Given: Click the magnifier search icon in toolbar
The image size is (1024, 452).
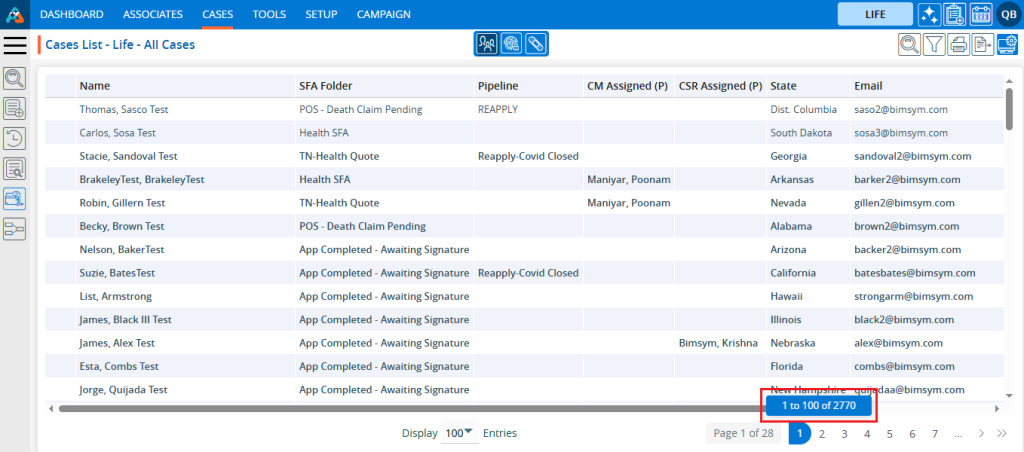Looking at the screenshot, I should click(x=909, y=44).
